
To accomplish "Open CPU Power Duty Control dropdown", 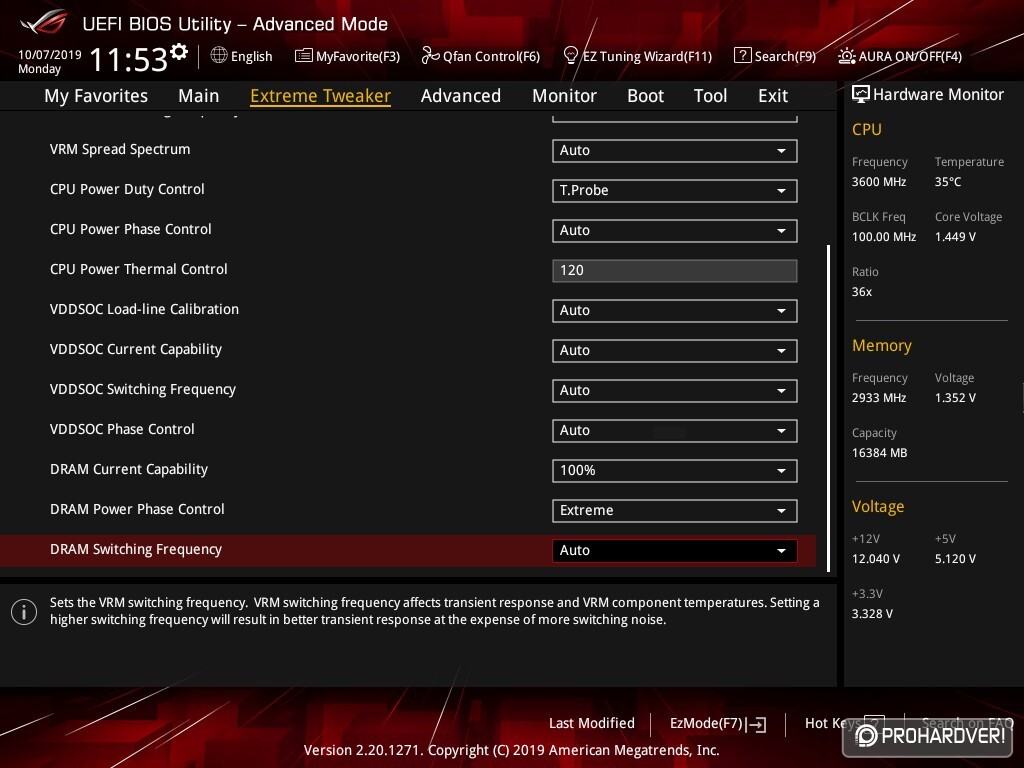I will click(x=675, y=190).
